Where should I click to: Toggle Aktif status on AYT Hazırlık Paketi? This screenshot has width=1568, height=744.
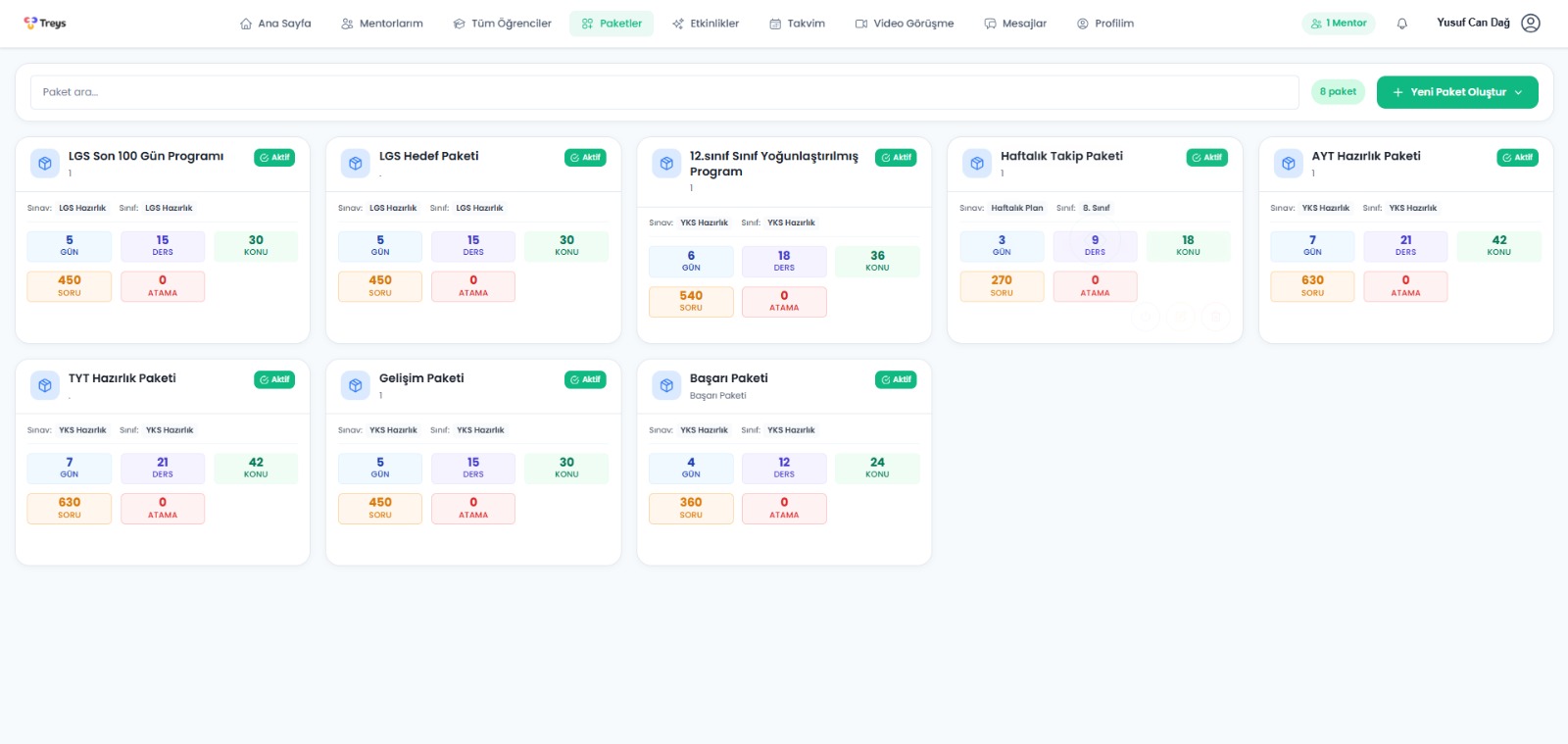1517,158
